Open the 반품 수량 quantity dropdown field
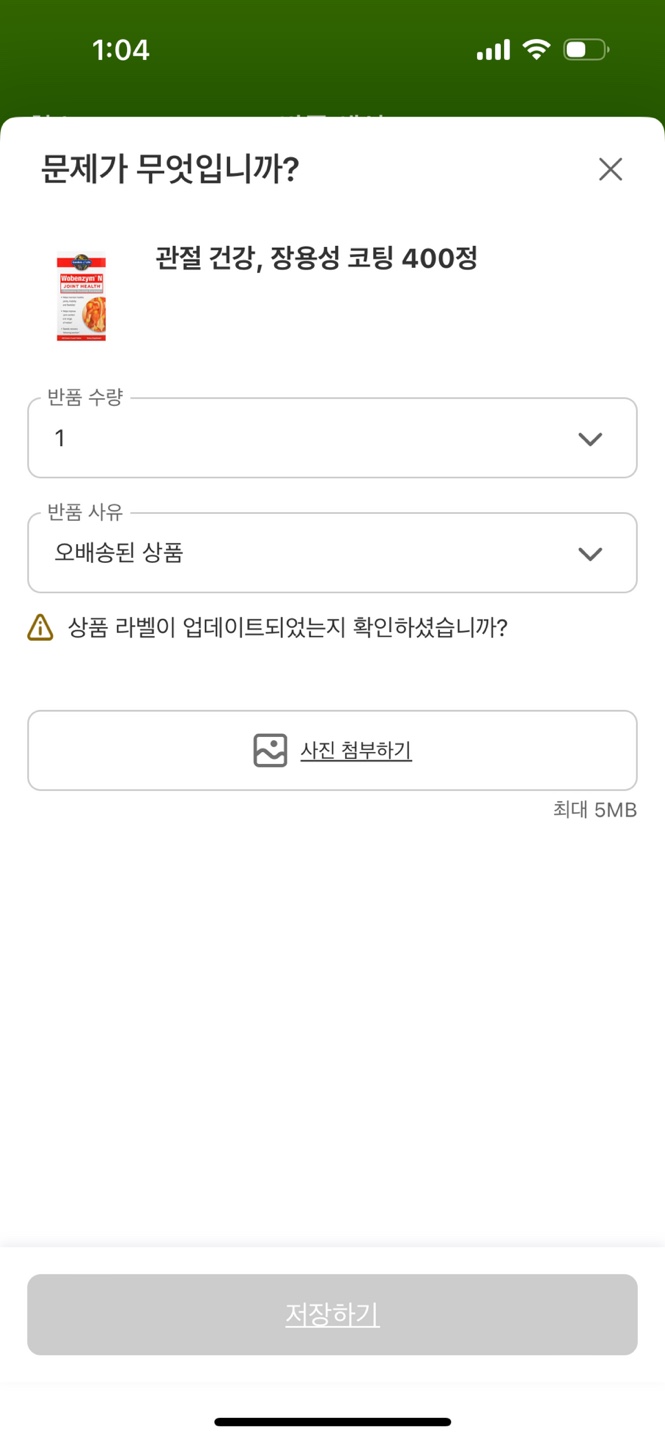The width and height of the screenshot is (665, 1440). 300,438
